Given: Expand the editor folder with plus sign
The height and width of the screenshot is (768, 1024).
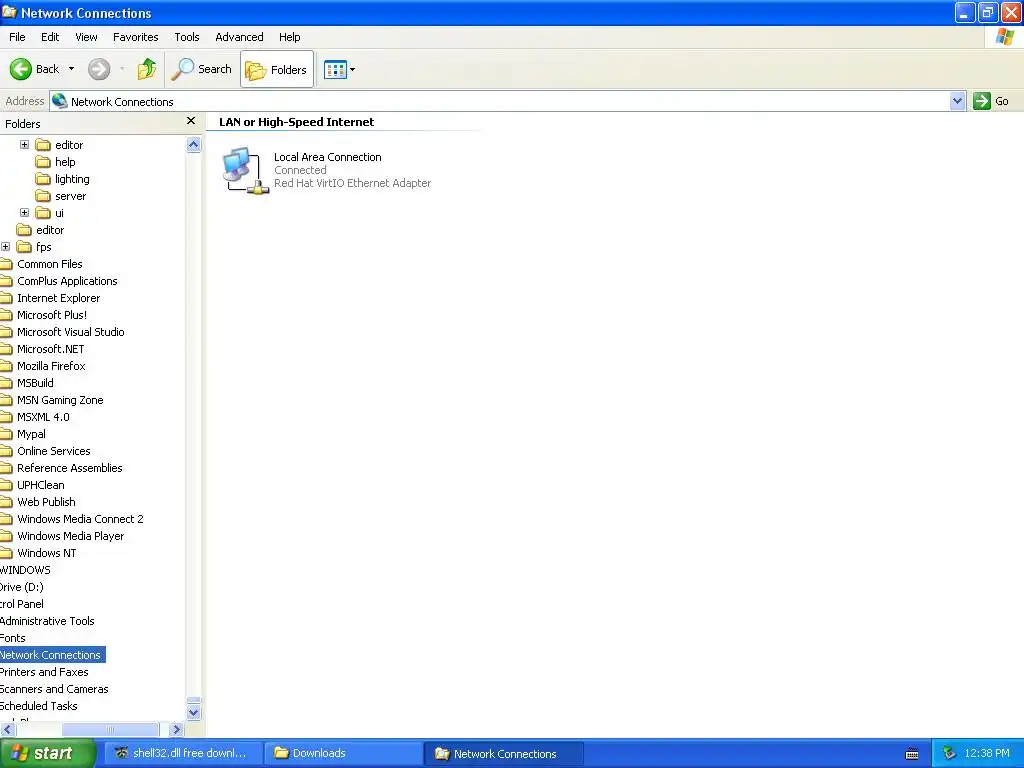Looking at the screenshot, I should point(24,144).
